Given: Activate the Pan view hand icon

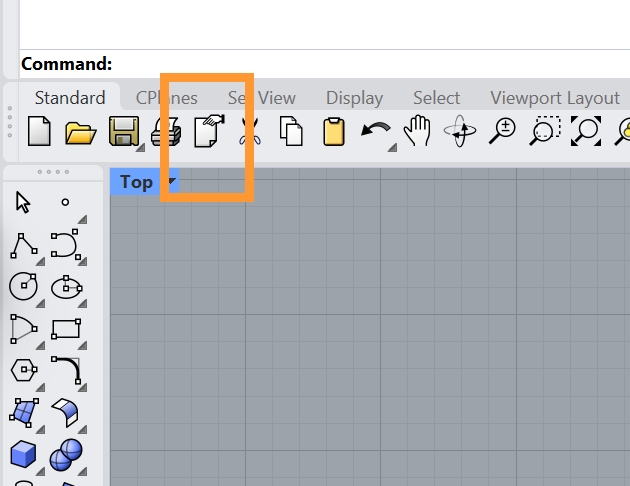Looking at the screenshot, I should 415,130.
